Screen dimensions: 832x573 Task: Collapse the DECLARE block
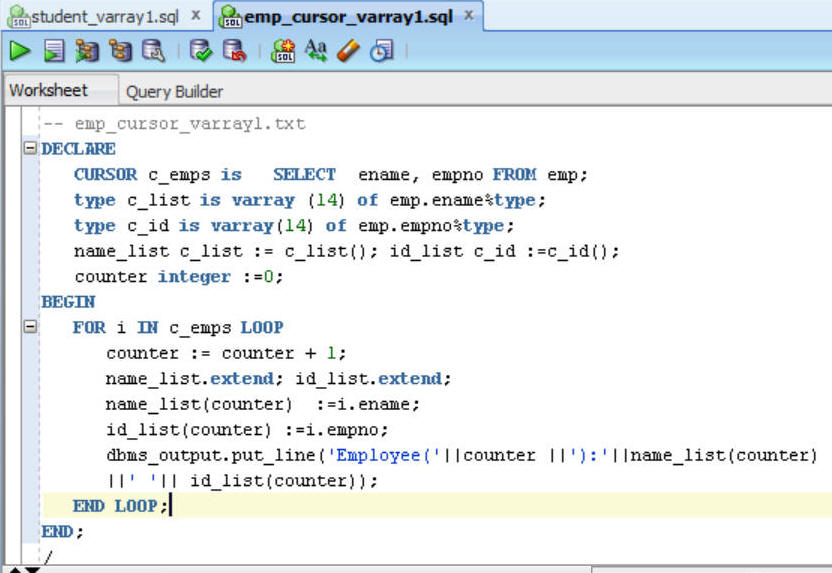pyautogui.click(x=30, y=147)
